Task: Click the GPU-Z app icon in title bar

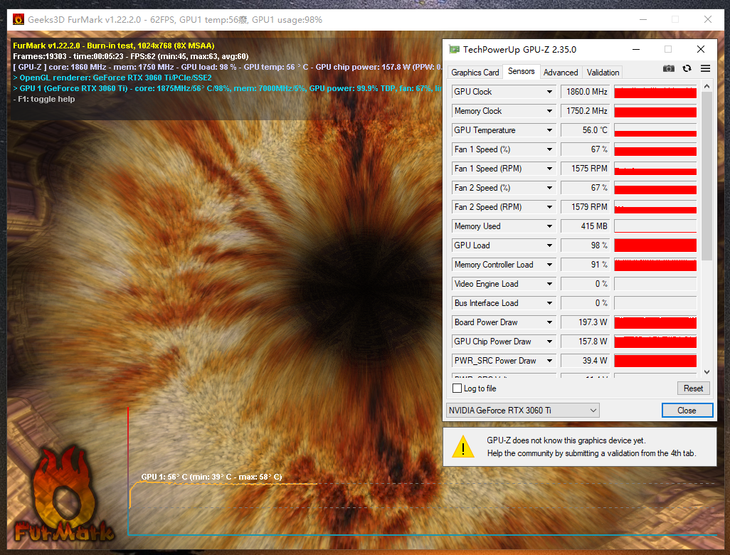Action: point(455,49)
